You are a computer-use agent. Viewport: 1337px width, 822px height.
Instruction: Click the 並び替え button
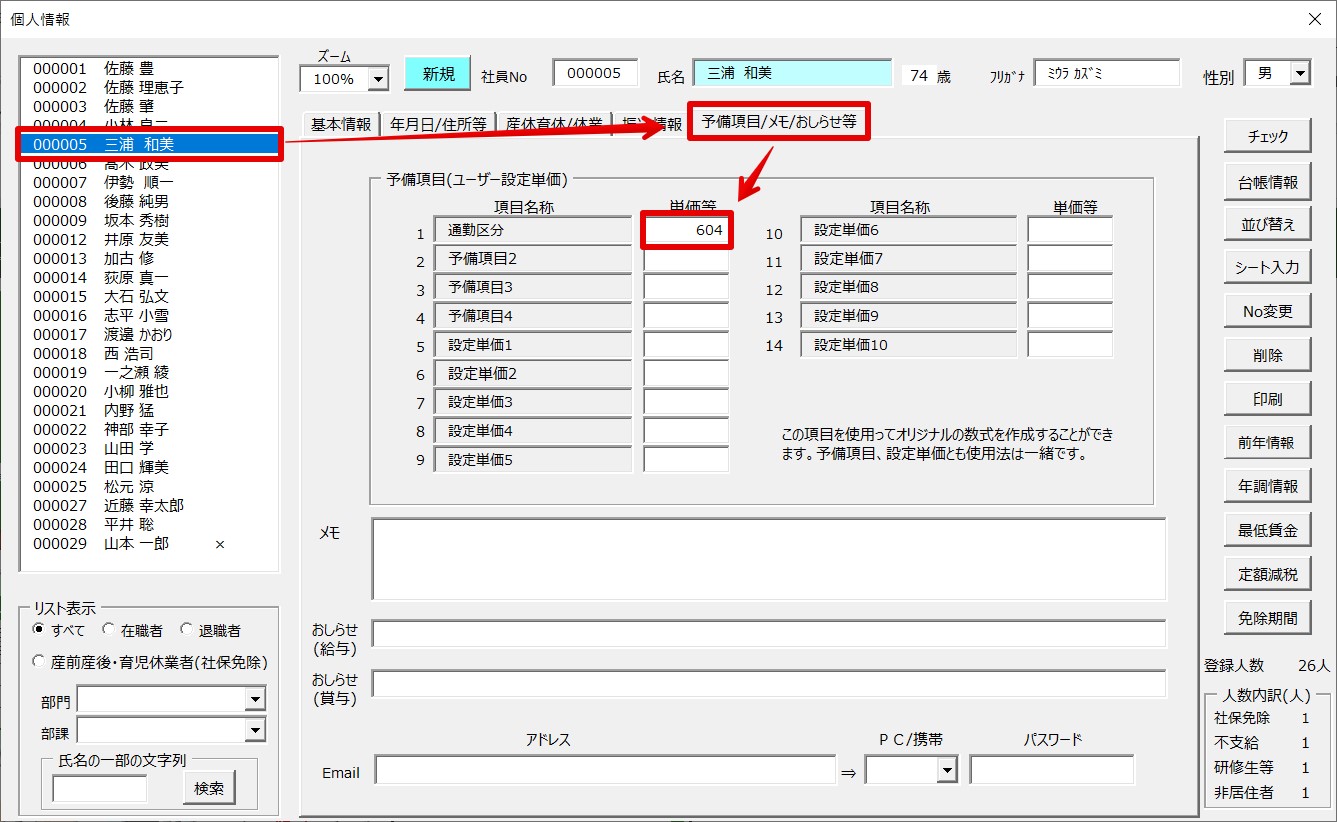click(1267, 225)
